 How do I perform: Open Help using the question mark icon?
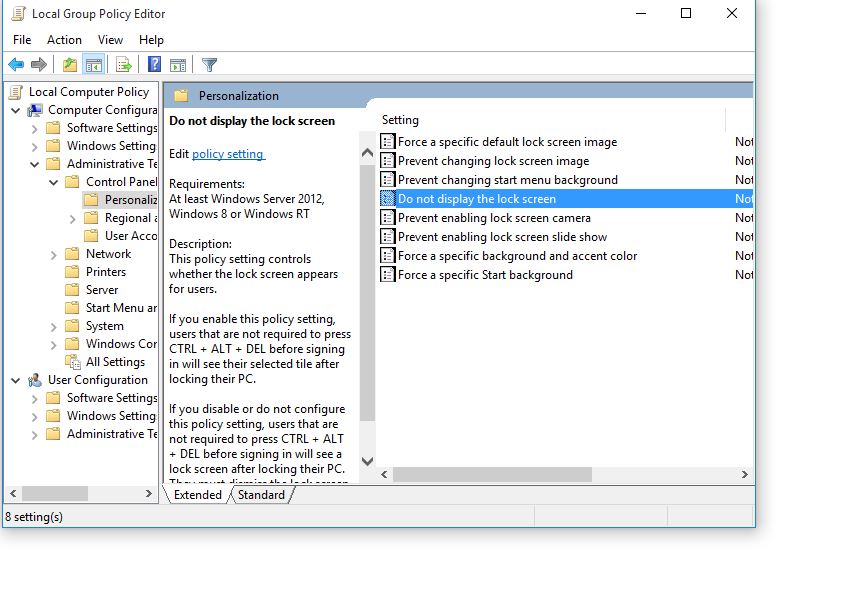point(152,64)
